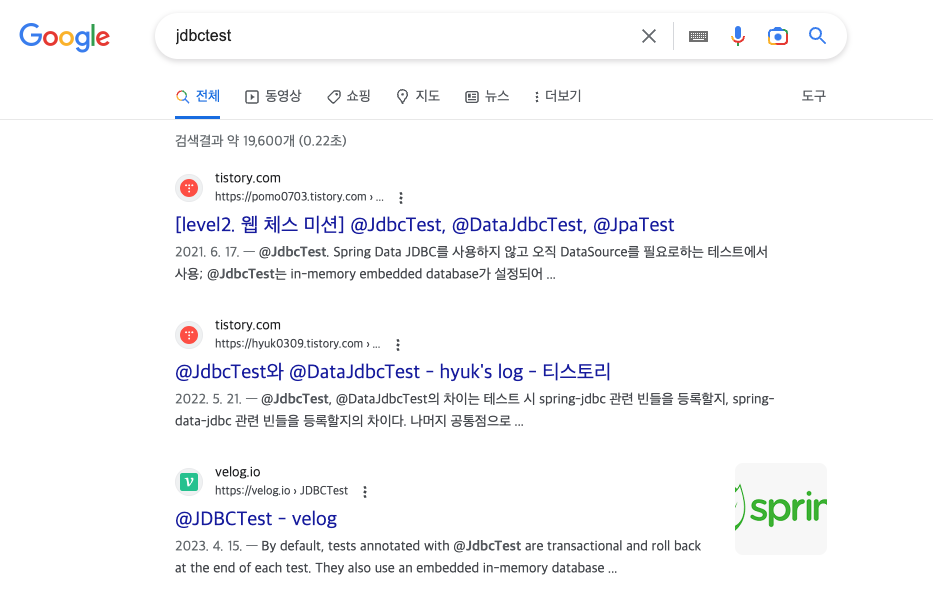Open options menu for hyuk0309 result
Image resolution: width=933 pixels, height=603 pixels.
point(398,345)
